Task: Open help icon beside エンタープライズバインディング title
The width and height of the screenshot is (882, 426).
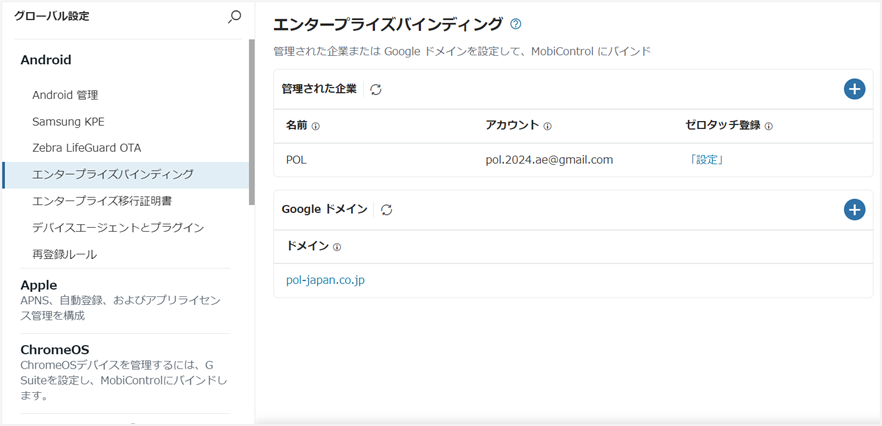Action: click(x=515, y=24)
